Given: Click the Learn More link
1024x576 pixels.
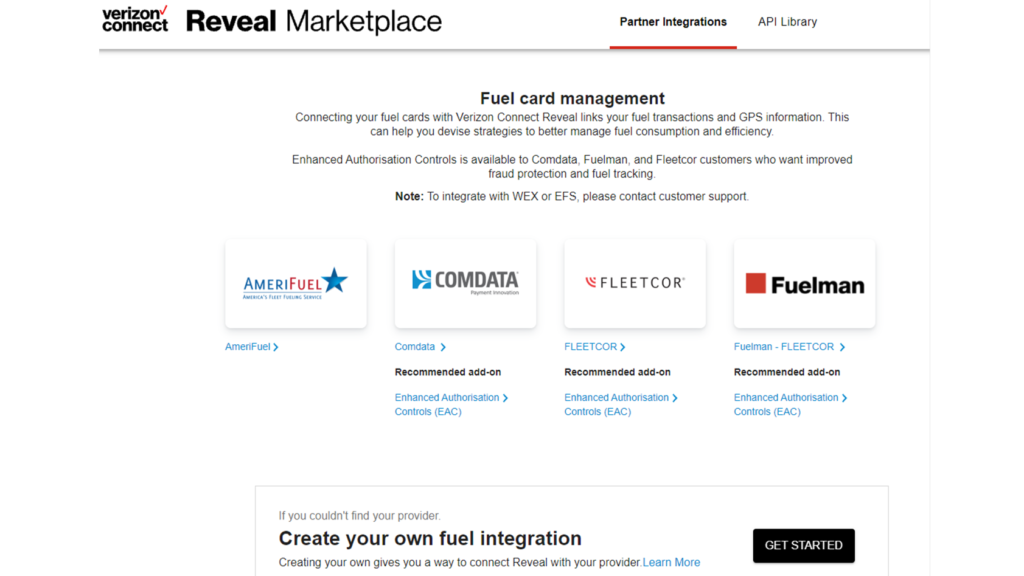Looking at the screenshot, I should (x=671, y=562).
